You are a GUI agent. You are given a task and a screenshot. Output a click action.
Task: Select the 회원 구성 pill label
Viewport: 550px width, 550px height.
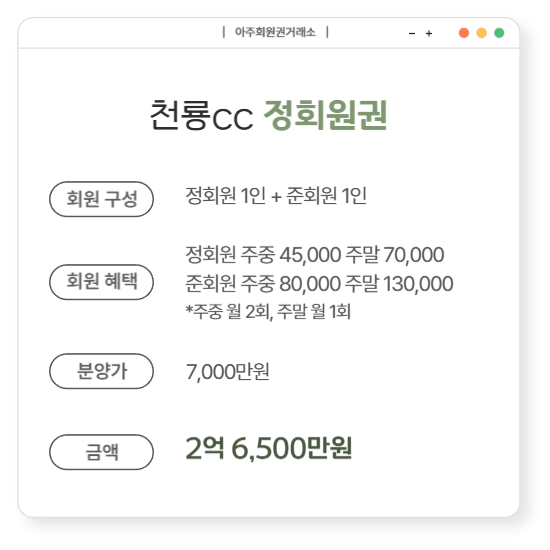pyautogui.click(x=101, y=199)
